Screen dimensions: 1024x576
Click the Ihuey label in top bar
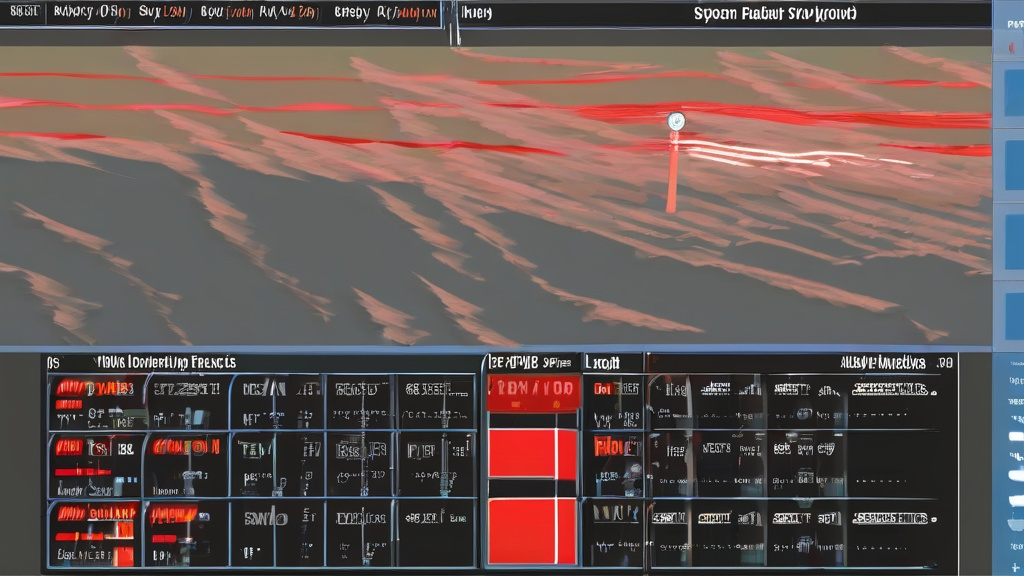tap(476, 13)
